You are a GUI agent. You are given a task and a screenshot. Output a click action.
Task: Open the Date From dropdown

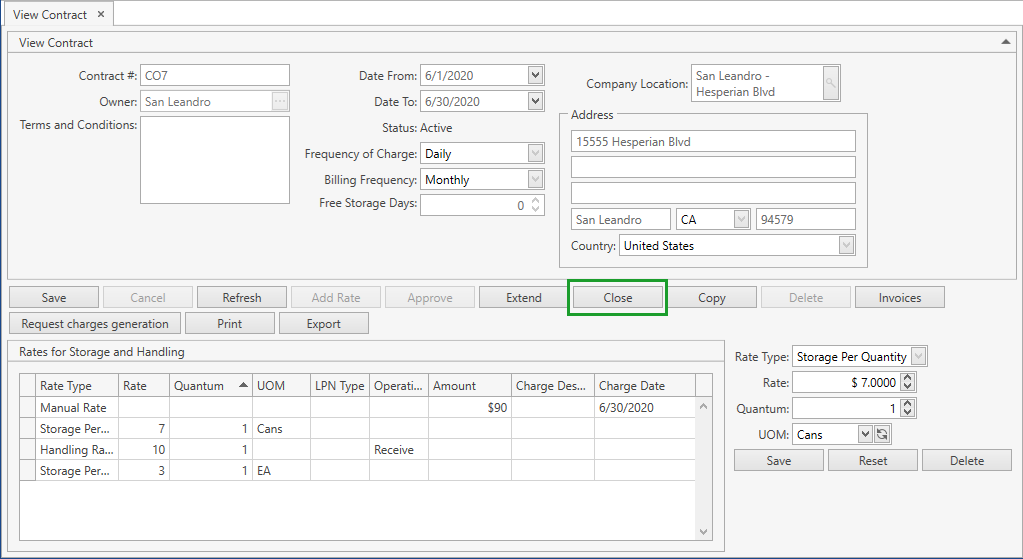click(x=535, y=75)
